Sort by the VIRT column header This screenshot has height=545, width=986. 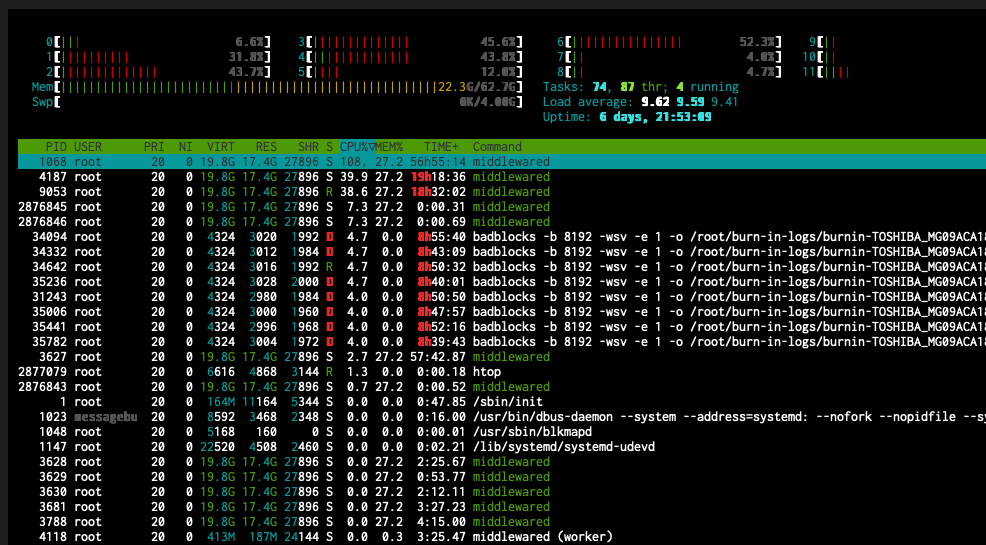[x=221, y=146]
